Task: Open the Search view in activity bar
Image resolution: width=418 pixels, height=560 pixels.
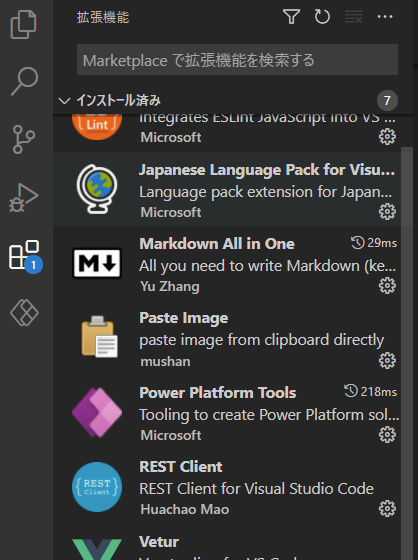Action: point(24,81)
